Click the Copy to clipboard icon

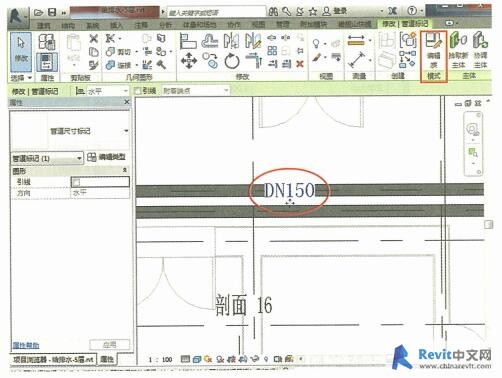(x=94, y=52)
